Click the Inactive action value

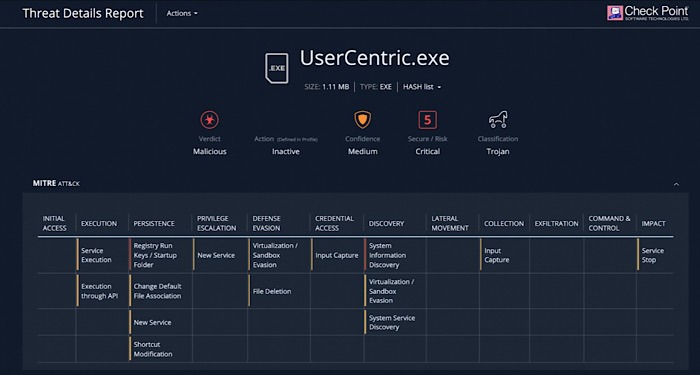pyautogui.click(x=286, y=152)
